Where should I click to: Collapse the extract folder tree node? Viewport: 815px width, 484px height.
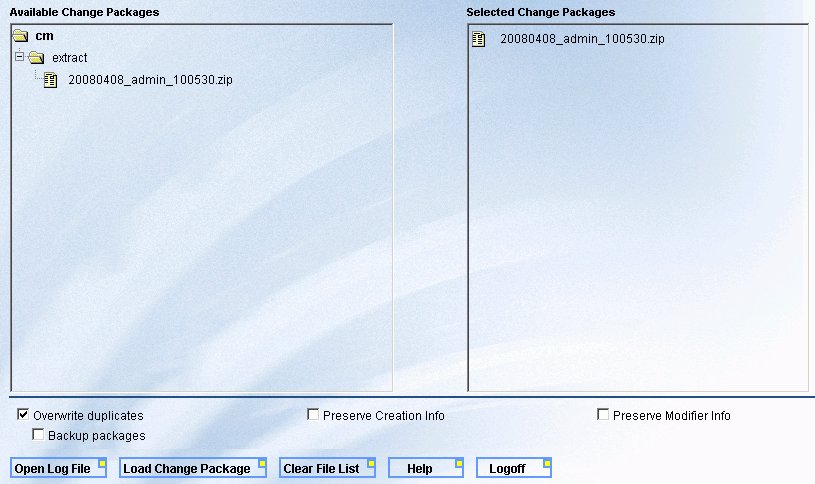tap(20, 56)
